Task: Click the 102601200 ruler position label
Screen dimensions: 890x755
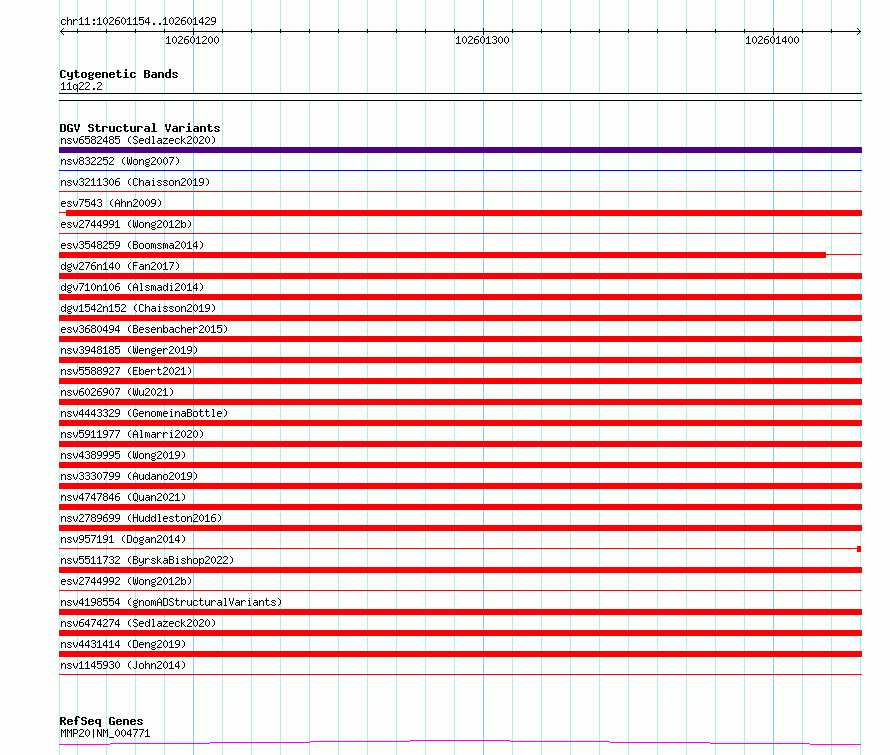Action: pos(192,40)
